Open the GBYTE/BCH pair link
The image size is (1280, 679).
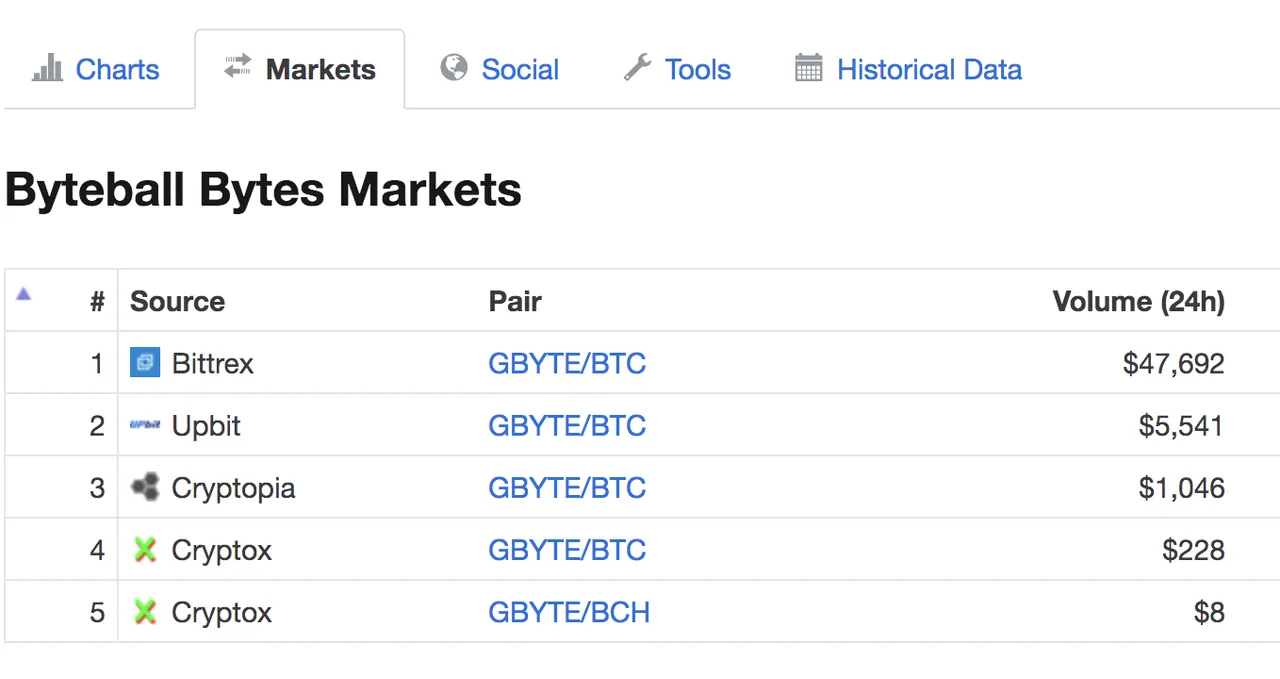569,612
